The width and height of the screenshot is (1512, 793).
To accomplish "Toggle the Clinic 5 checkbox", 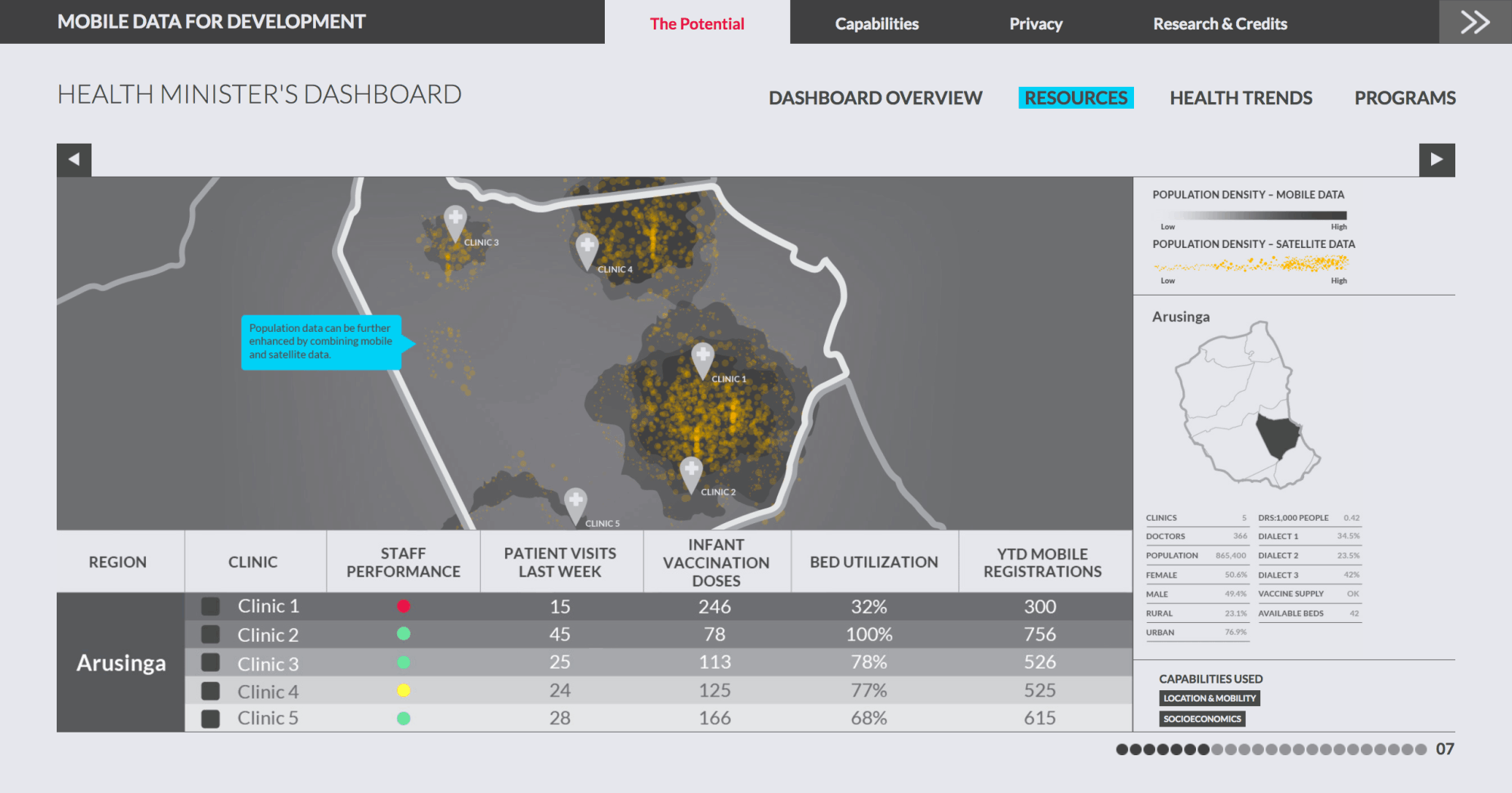I will click(210, 718).
